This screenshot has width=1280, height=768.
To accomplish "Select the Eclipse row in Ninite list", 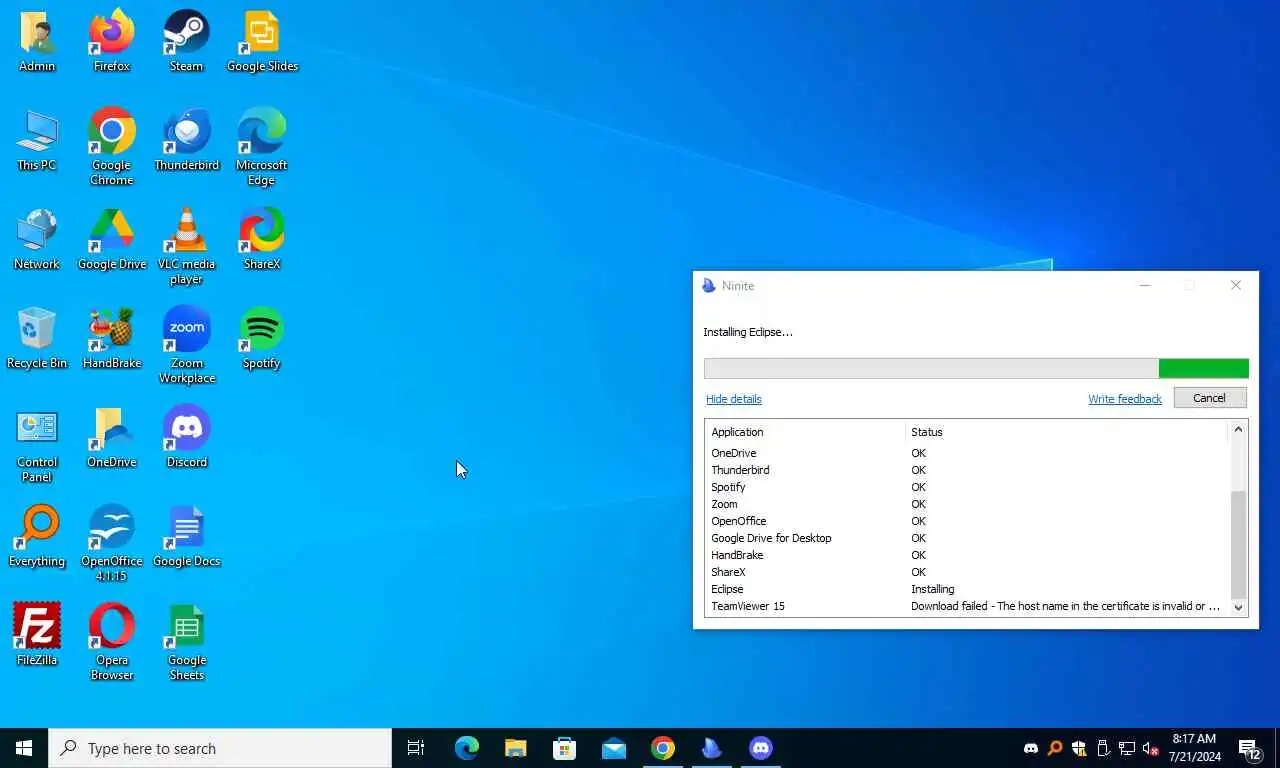I will click(x=966, y=589).
